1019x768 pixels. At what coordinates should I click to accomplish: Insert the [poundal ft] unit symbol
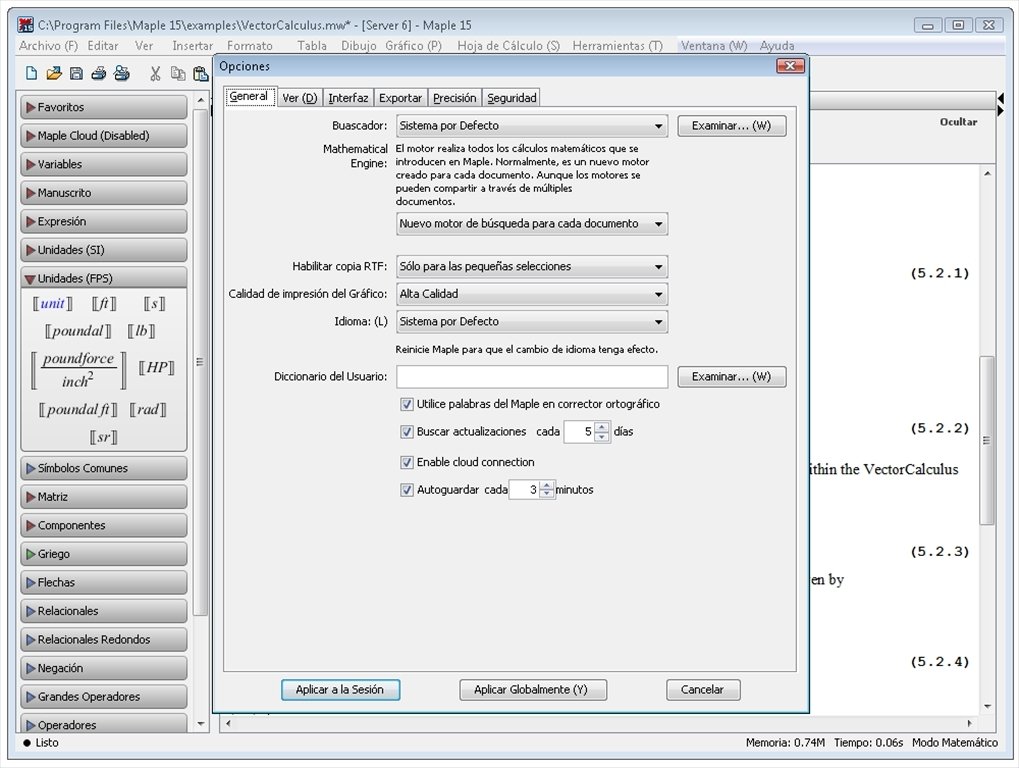coord(78,409)
